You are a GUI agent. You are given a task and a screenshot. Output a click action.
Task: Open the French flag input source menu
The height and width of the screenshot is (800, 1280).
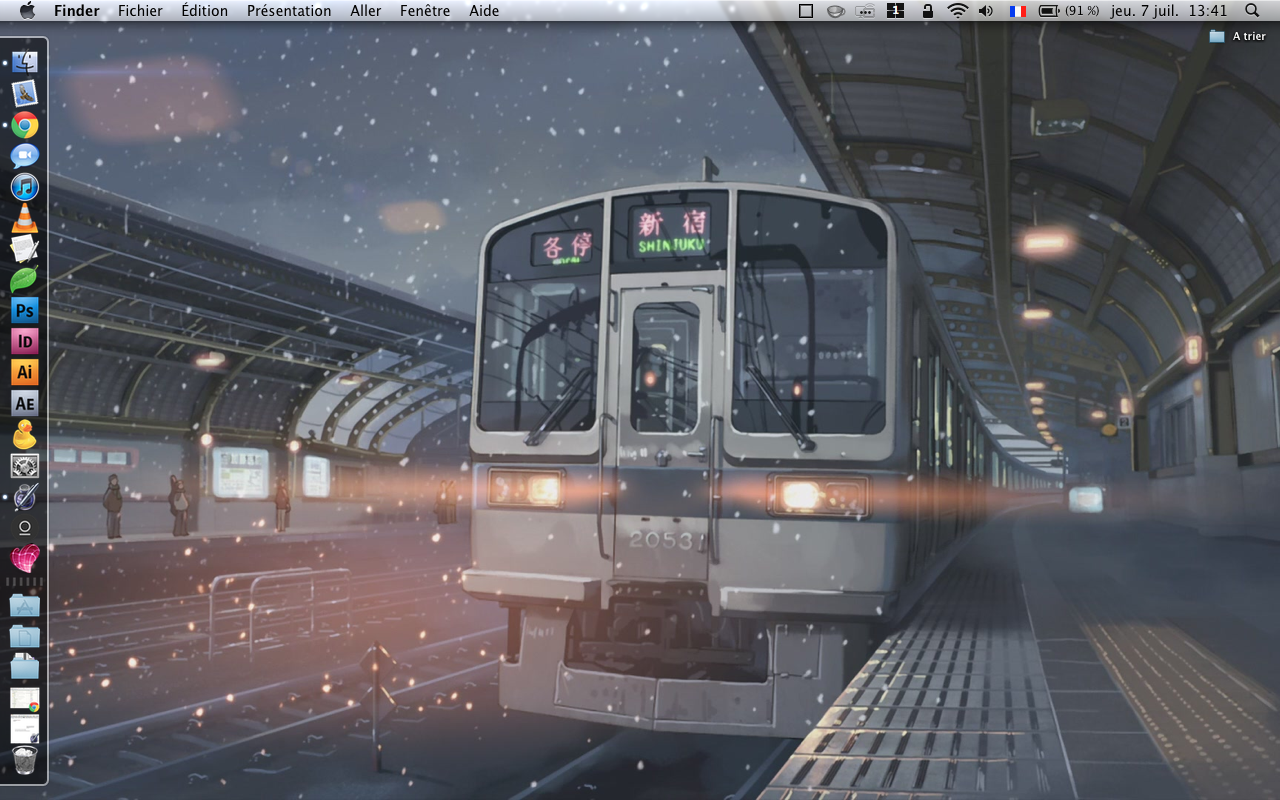click(x=1018, y=11)
